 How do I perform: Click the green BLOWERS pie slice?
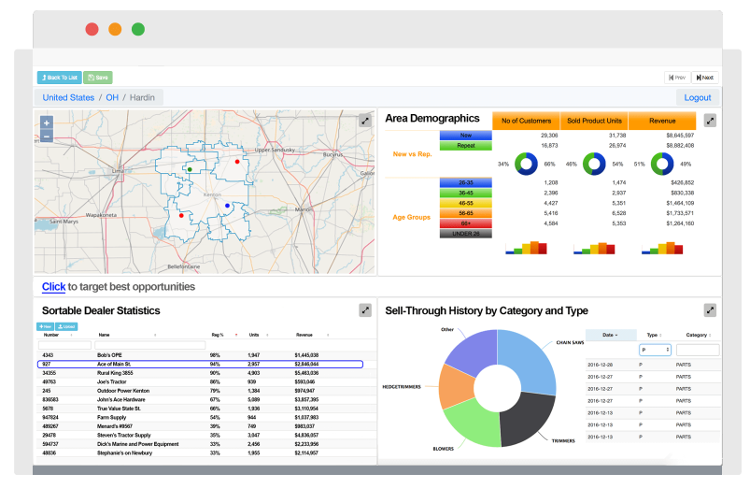(x=474, y=423)
